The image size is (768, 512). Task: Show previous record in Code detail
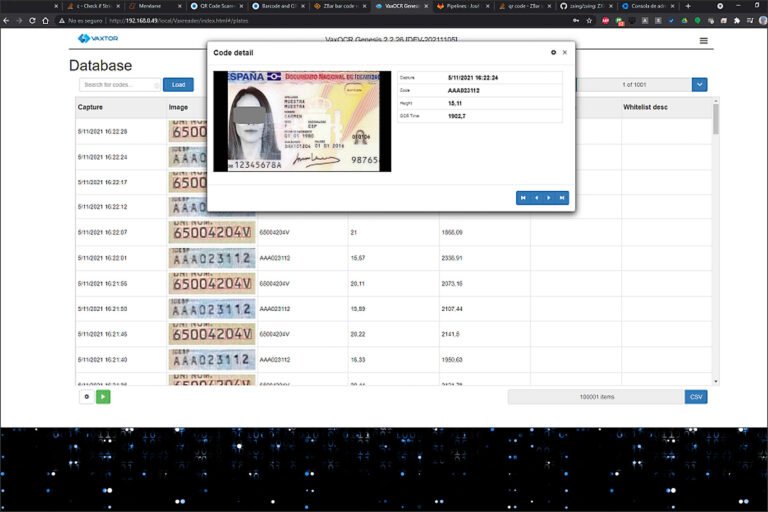click(x=536, y=198)
